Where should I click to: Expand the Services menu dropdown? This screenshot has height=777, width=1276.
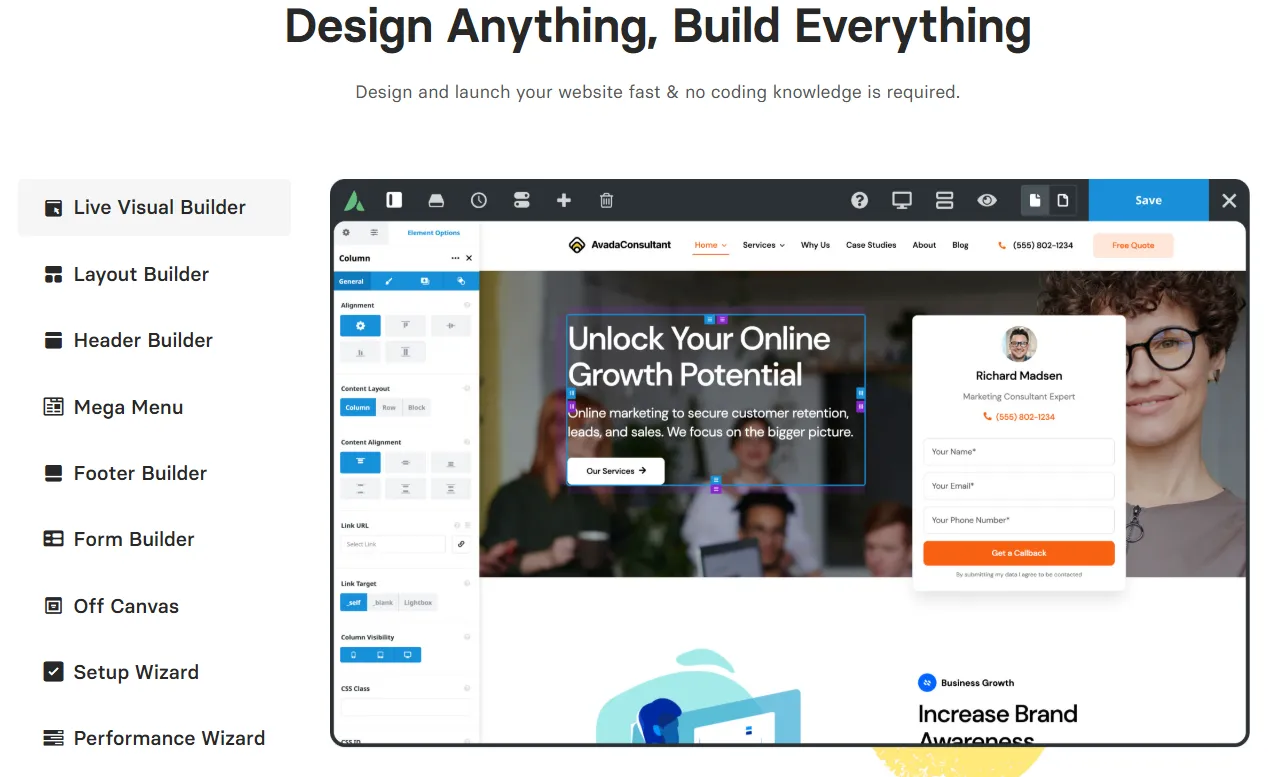click(x=763, y=245)
